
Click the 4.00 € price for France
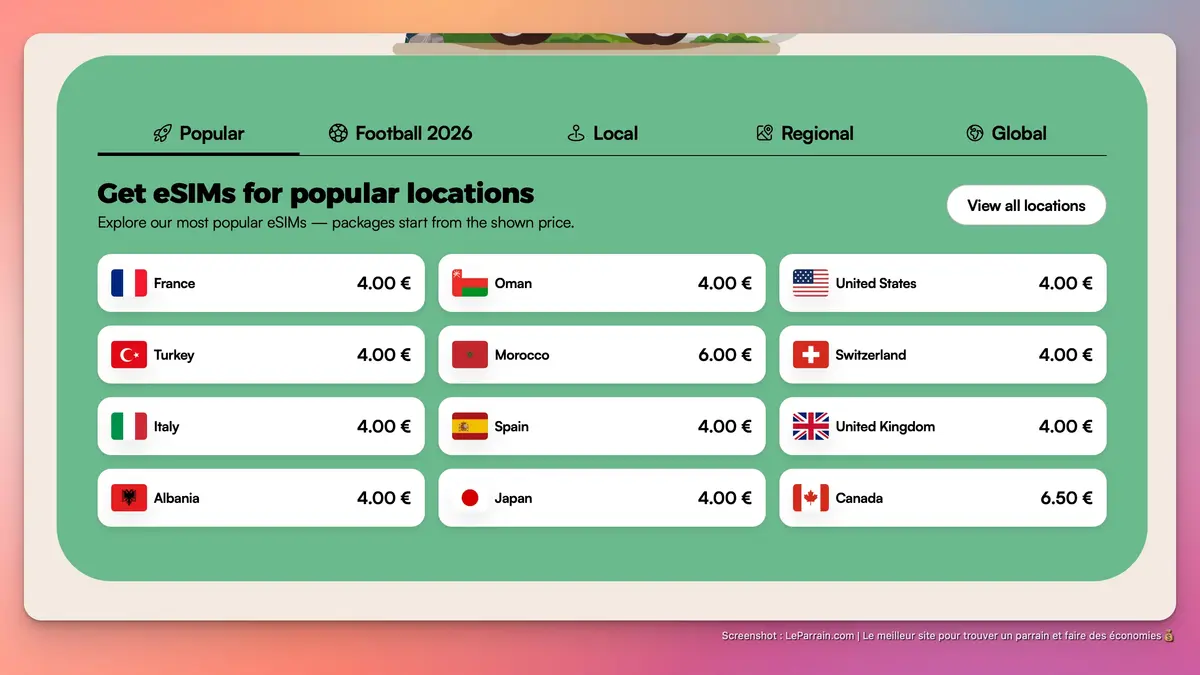tap(384, 283)
